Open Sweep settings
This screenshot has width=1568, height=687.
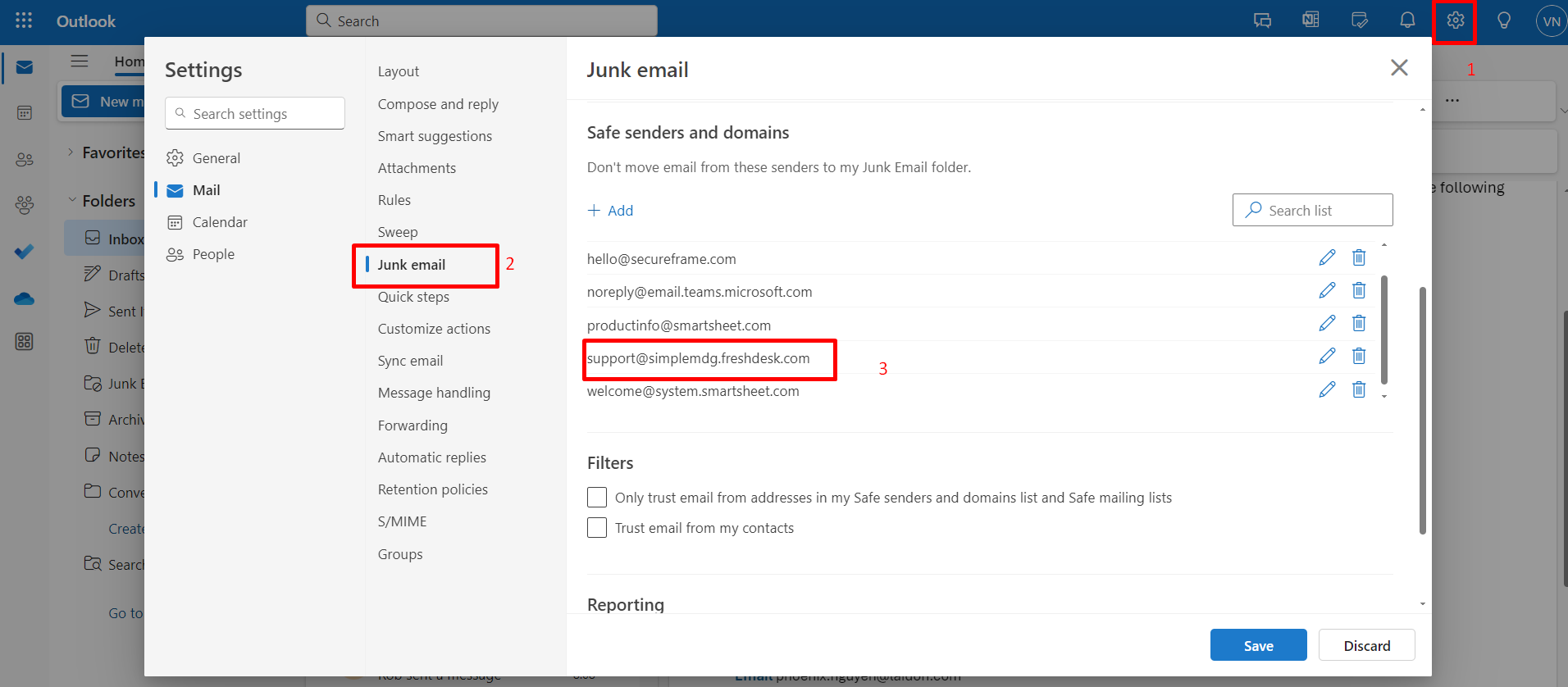click(398, 232)
